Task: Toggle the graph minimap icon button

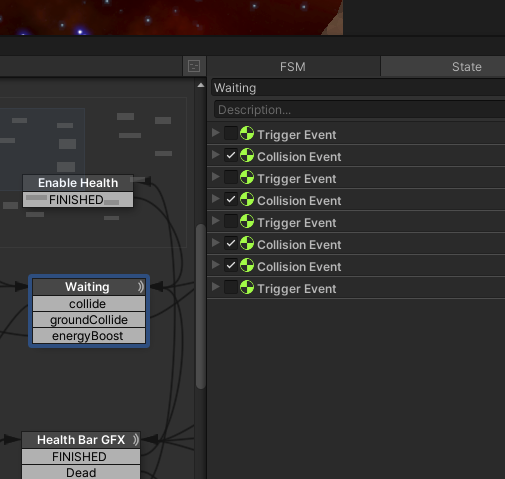Action: coord(194,66)
